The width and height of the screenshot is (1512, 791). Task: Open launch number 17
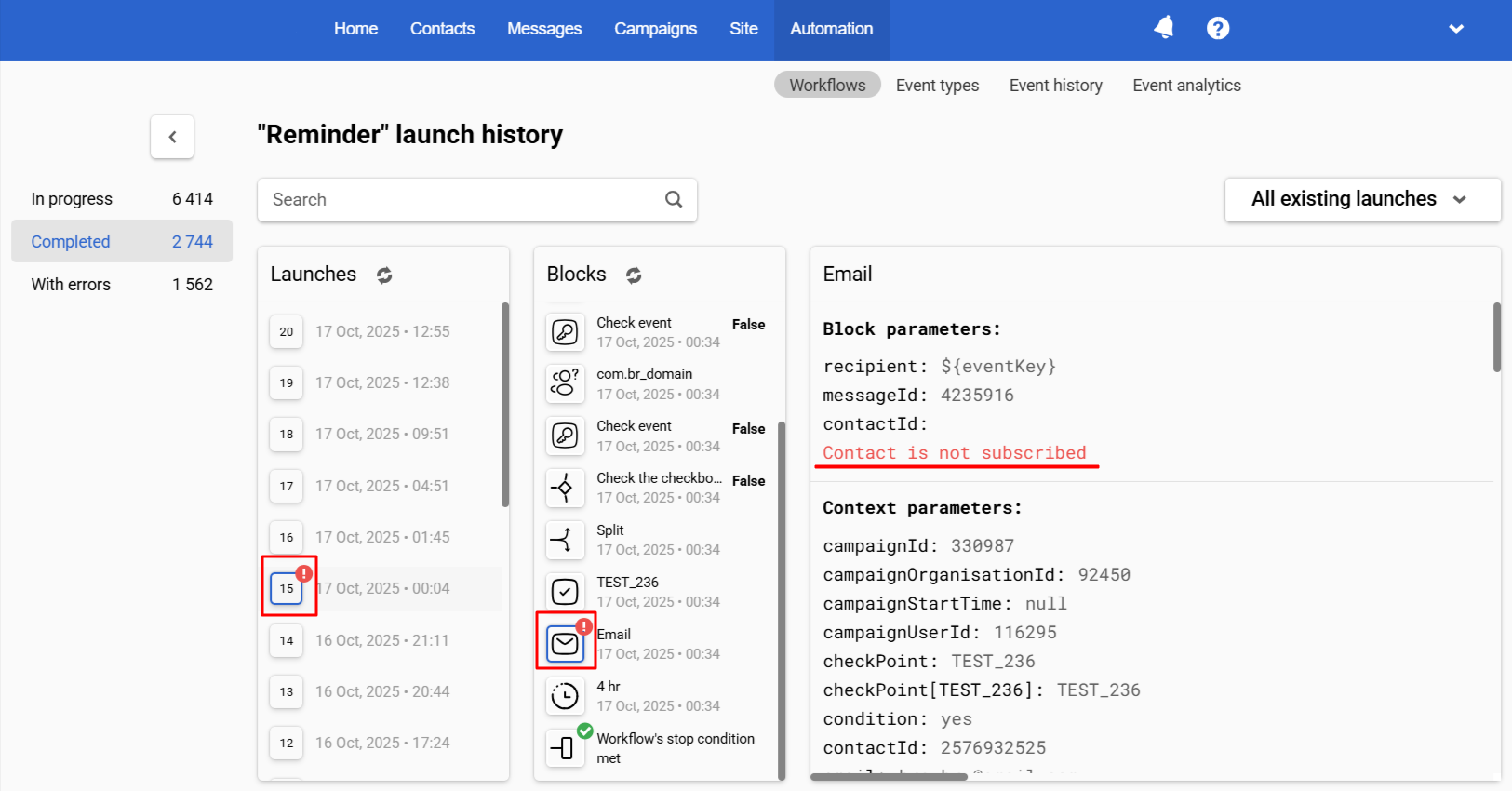click(x=287, y=486)
